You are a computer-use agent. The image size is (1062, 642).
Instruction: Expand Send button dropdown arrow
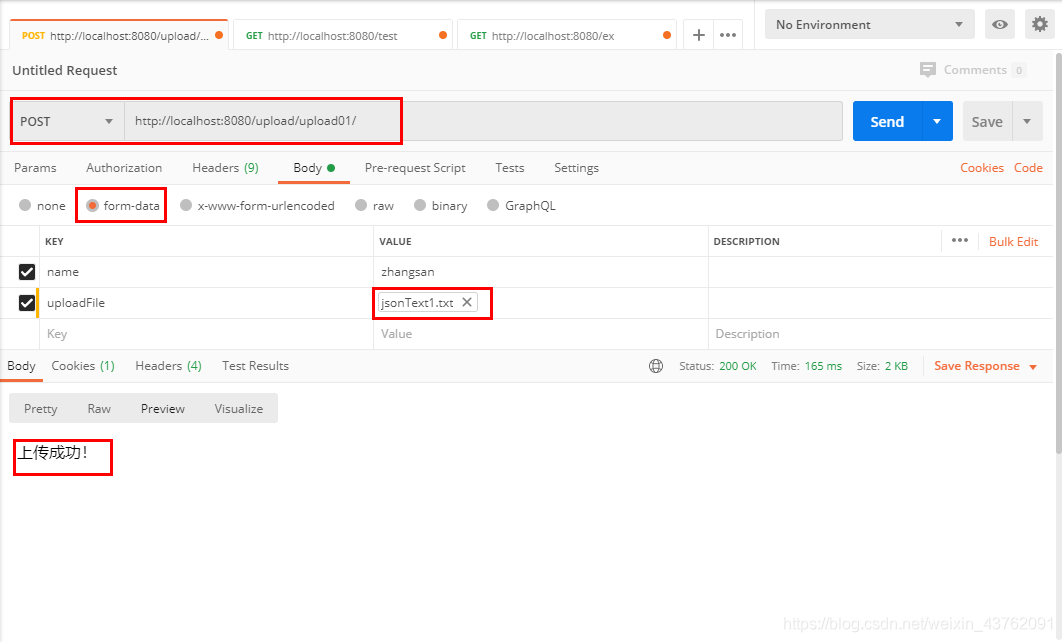[937, 121]
